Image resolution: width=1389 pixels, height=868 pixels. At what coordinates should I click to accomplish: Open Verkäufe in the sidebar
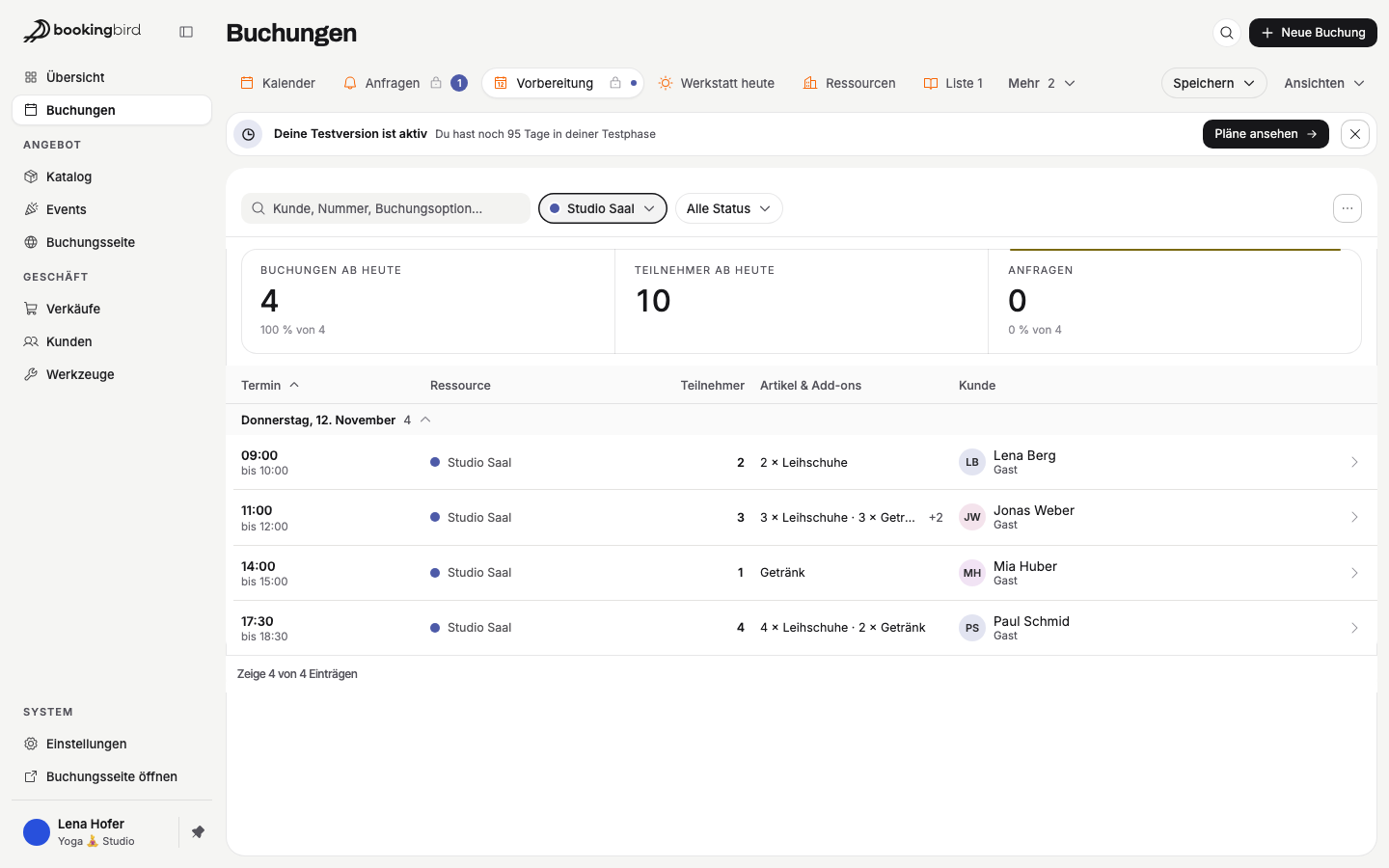point(112,309)
